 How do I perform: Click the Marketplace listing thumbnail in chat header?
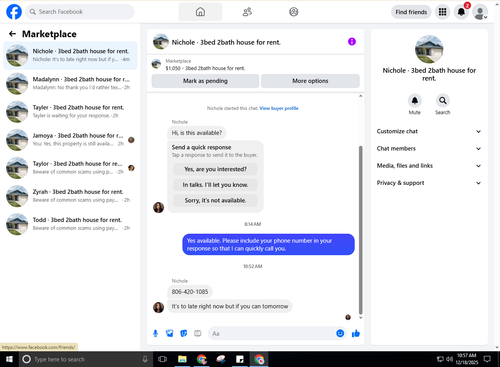click(156, 64)
